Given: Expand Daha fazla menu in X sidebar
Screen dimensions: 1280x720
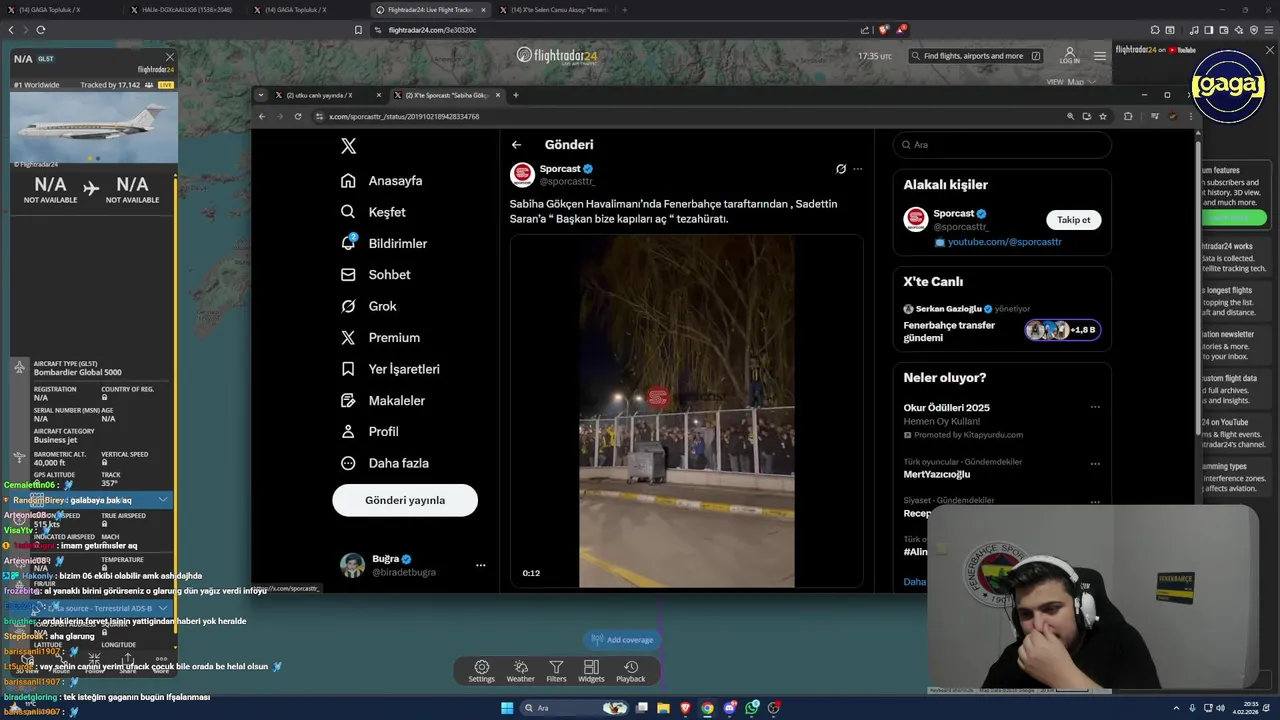Looking at the screenshot, I should click(x=385, y=463).
